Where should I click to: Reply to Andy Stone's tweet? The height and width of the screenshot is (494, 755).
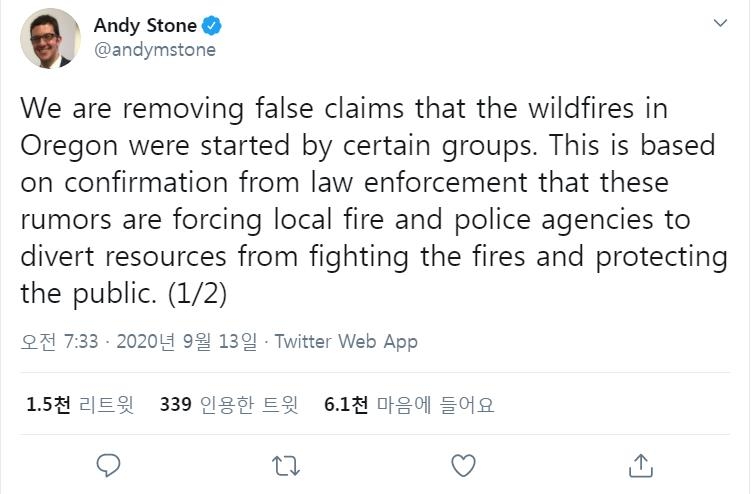[x=109, y=465]
